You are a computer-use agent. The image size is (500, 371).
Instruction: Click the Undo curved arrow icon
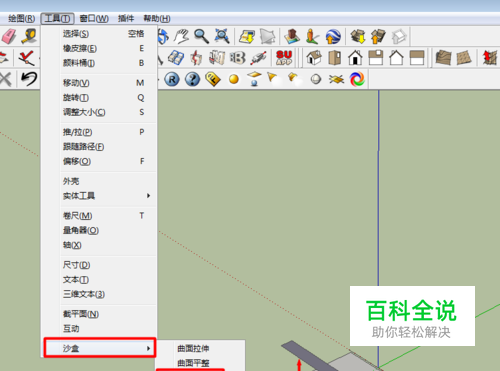[x=29, y=79]
